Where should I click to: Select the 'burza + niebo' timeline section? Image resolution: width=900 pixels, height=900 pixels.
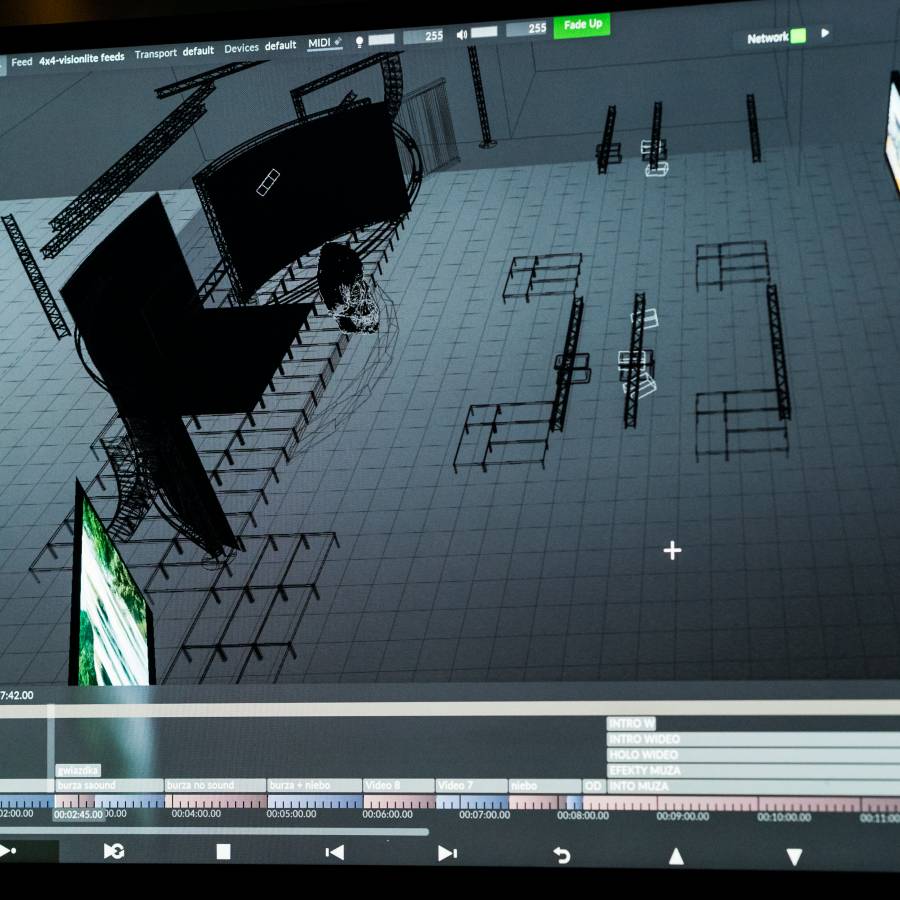tap(314, 786)
